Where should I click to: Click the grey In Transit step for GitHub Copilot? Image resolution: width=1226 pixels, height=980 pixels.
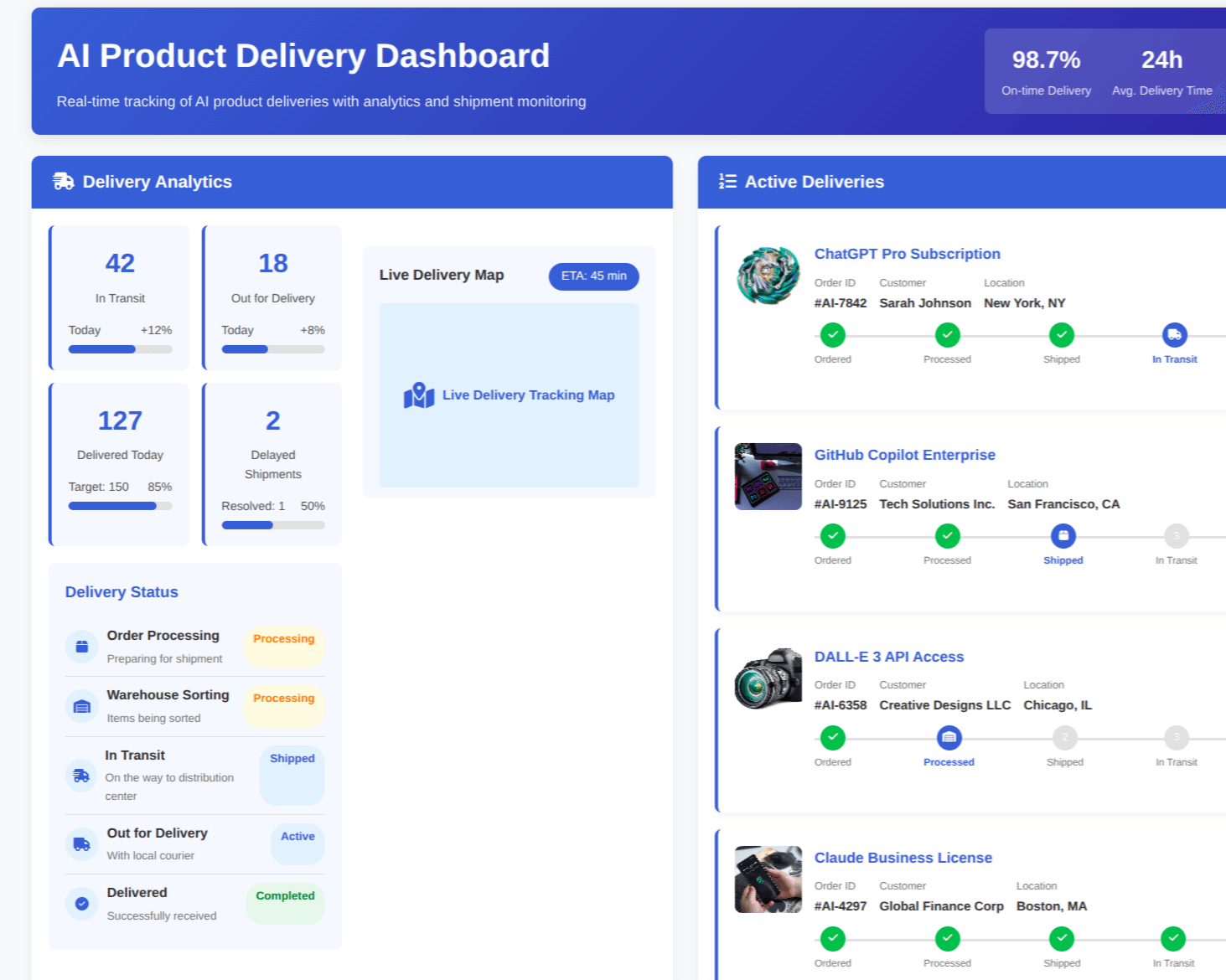[x=1177, y=536]
